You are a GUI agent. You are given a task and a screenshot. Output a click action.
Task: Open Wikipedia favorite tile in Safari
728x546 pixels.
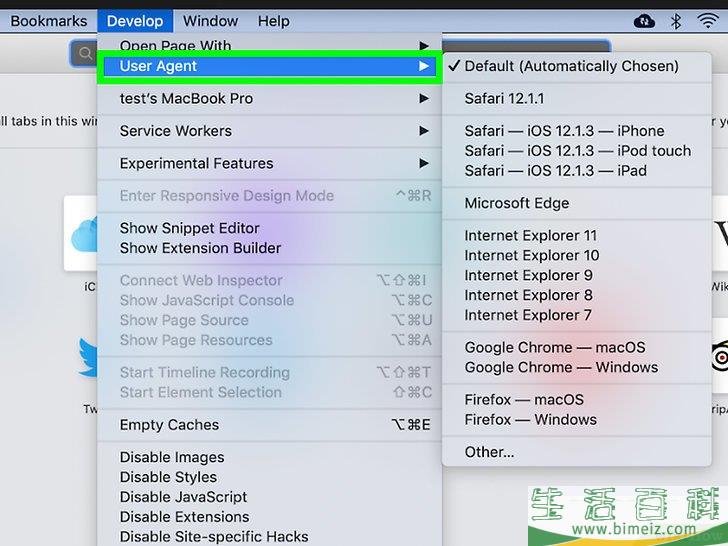[720, 234]
